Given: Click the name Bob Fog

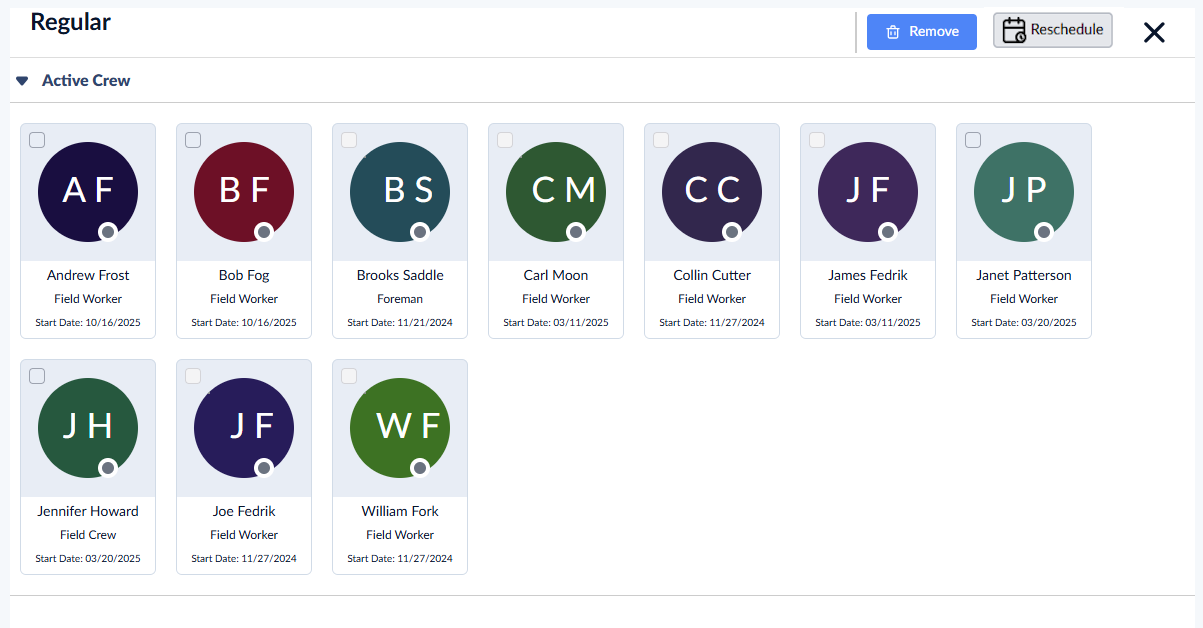Looking at the screenshot, I should click(244, 275).
